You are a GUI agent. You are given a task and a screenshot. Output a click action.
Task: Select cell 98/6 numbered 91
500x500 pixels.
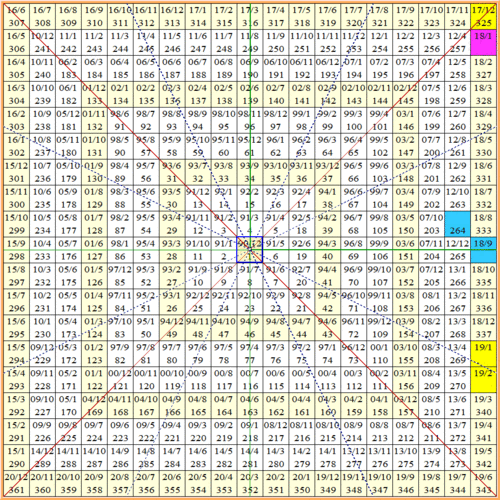pyautogui.click(x=120, y=120)
